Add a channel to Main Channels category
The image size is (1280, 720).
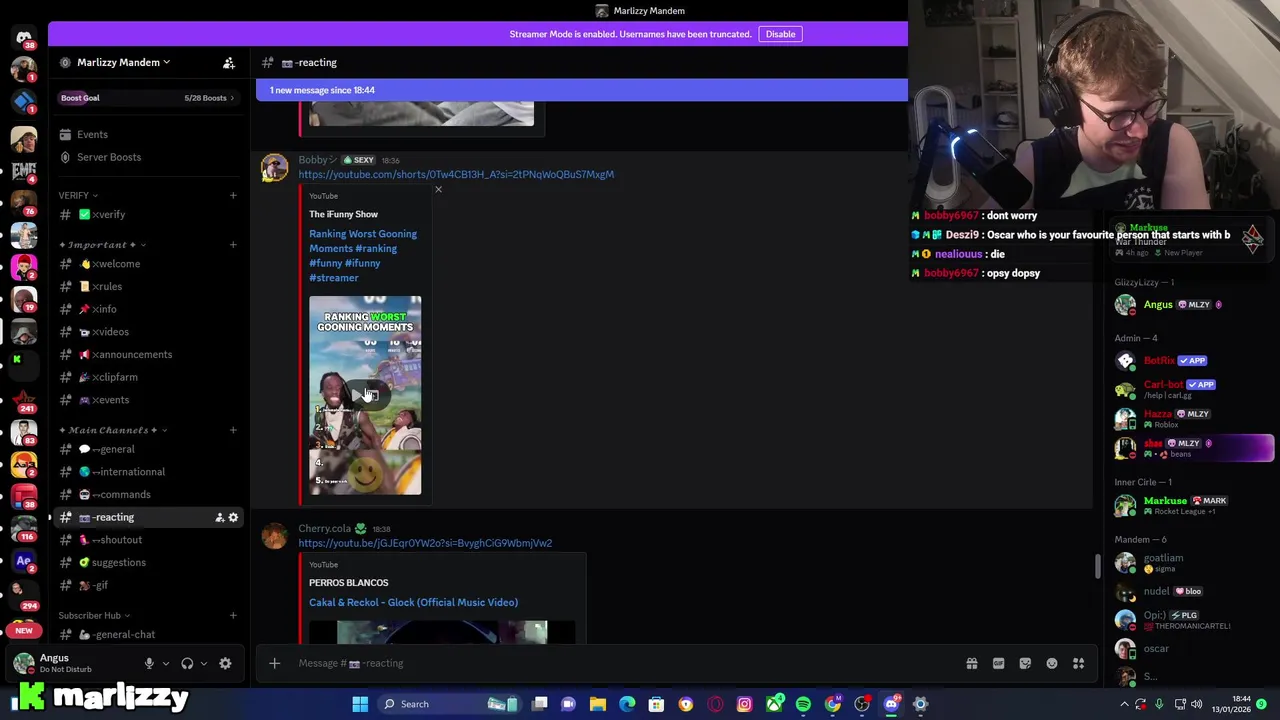point(233,430)
